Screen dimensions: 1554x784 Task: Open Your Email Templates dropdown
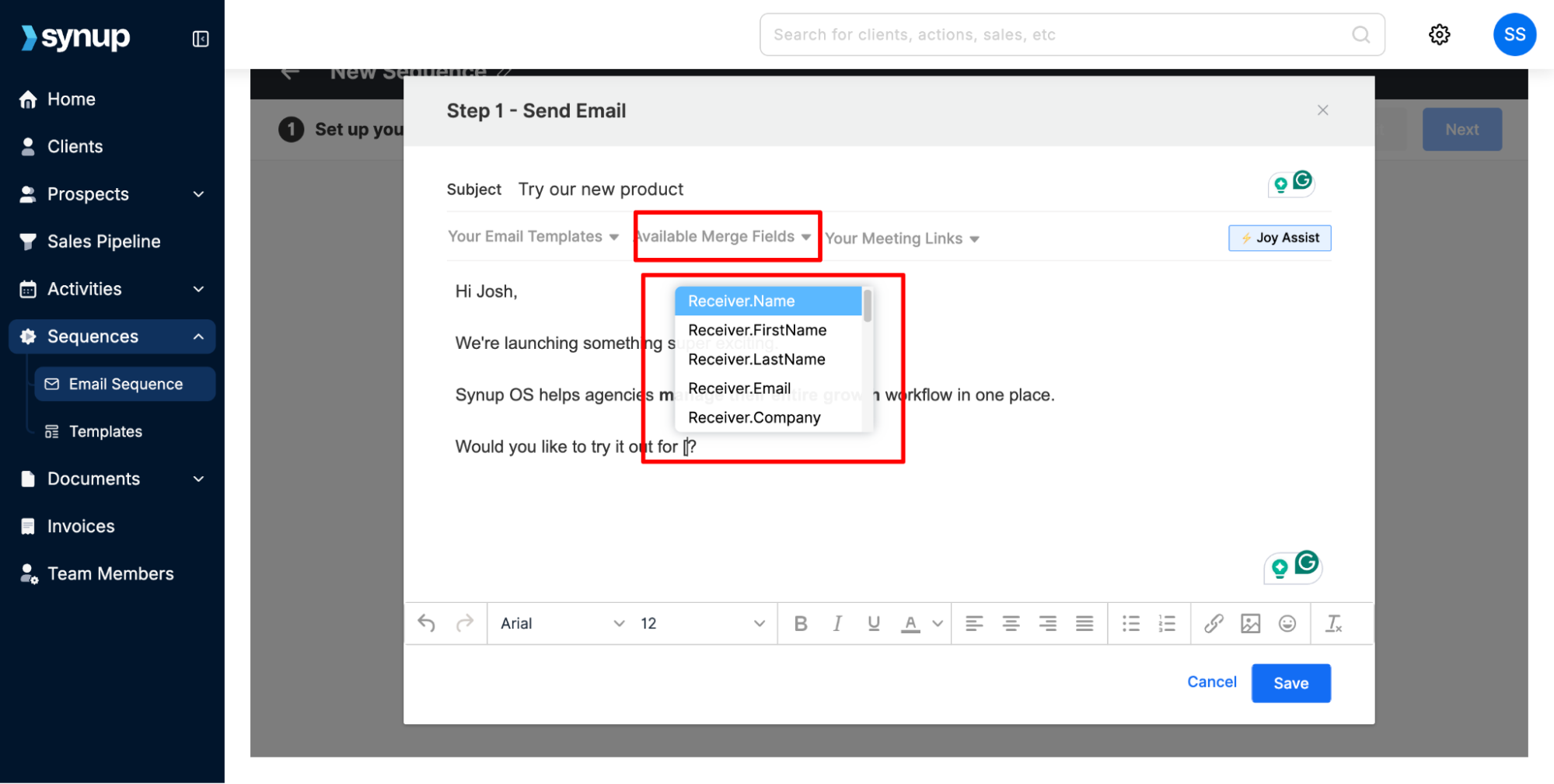(x=533, y=236)
